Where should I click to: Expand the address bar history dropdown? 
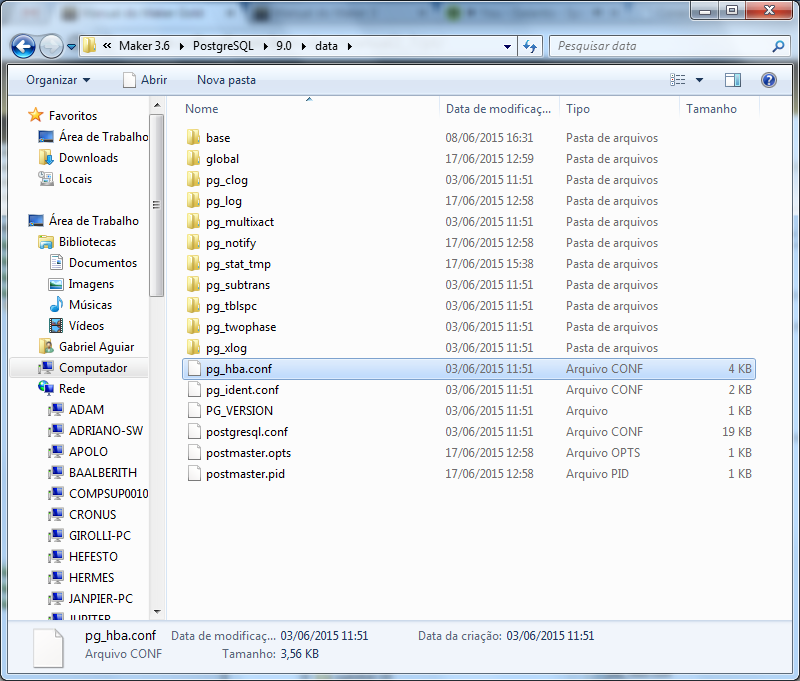tap(507, 46)
